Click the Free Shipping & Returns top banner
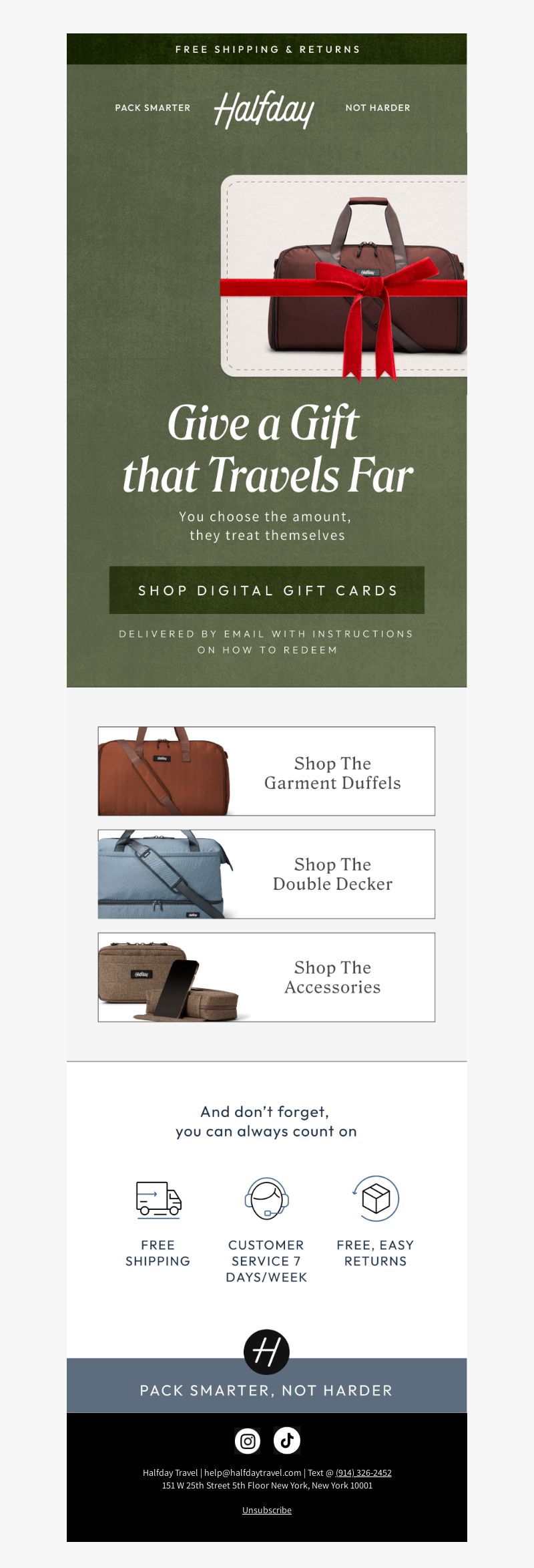The image size is (534, 1568). 267,49
